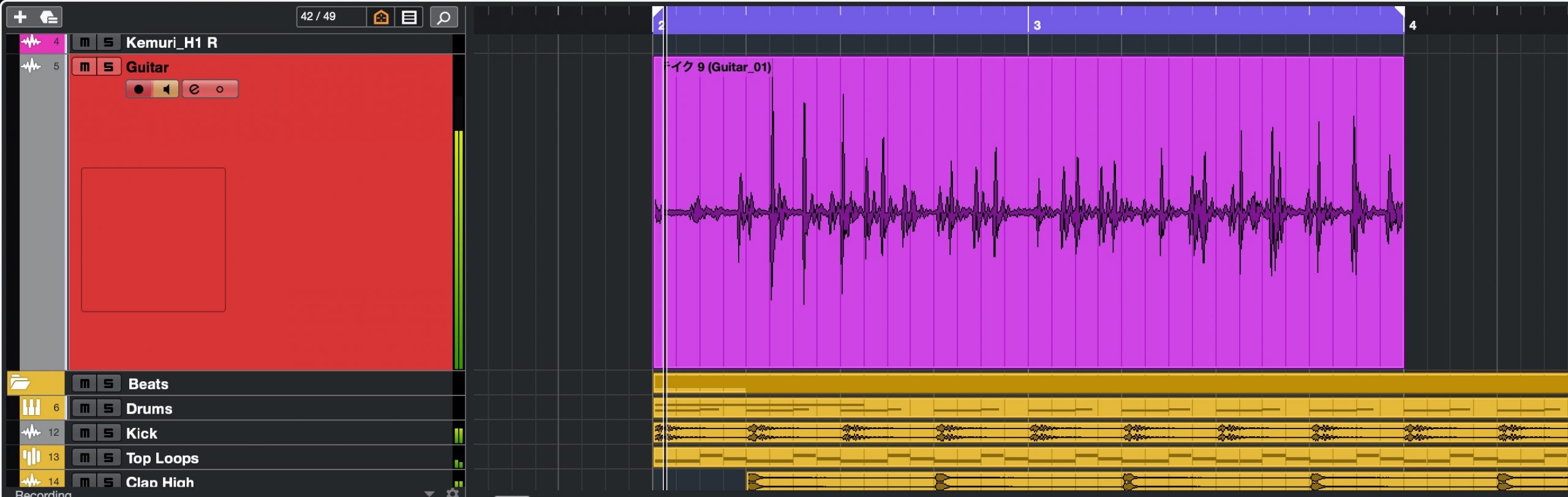The height and width of the screenshot is (497, 1568).
Task: Open Guitar channel settings 'e' icon
Action: click(x=194, y=89)
